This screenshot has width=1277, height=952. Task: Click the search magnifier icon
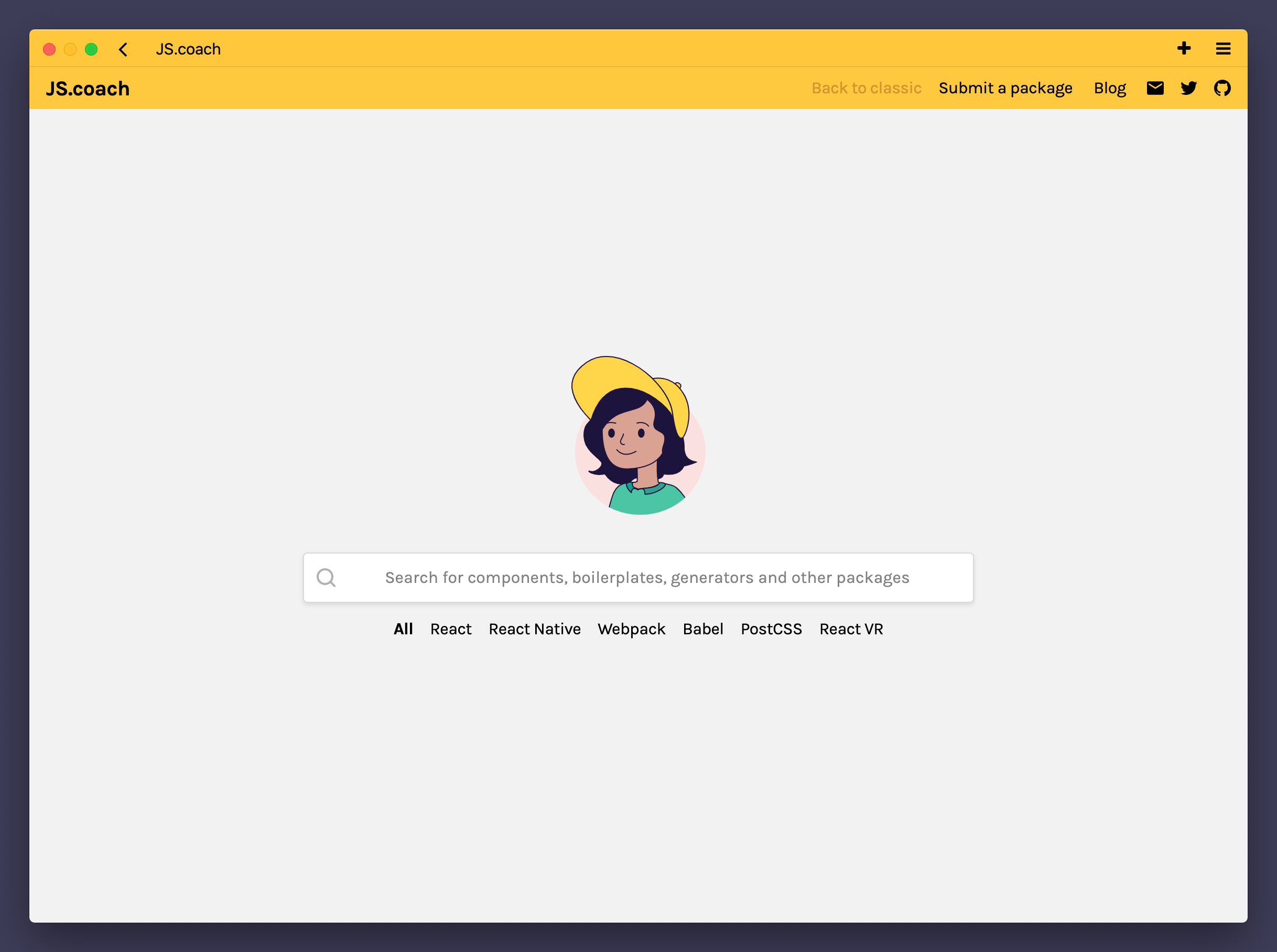tap(326, 577)
